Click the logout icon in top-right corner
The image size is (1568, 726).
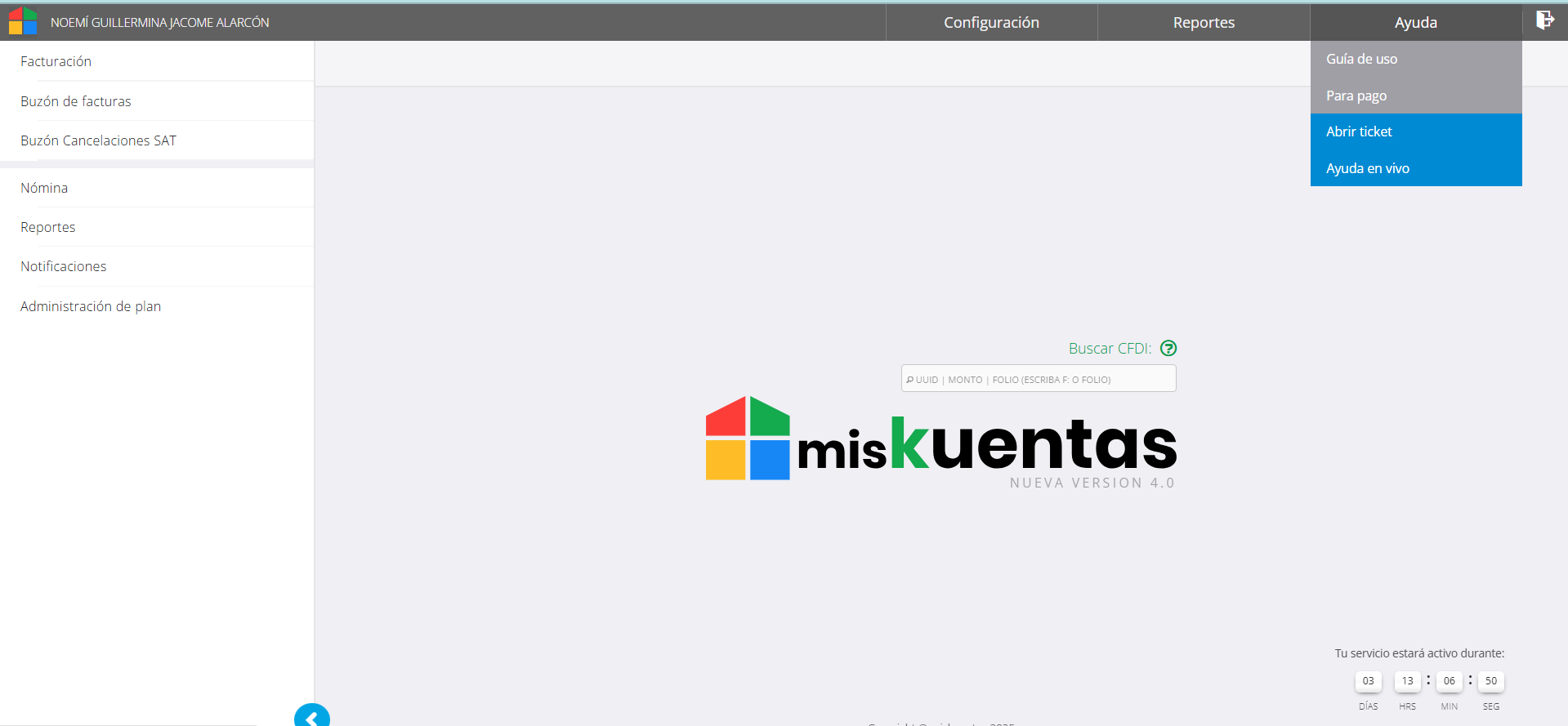point(1544,20)
